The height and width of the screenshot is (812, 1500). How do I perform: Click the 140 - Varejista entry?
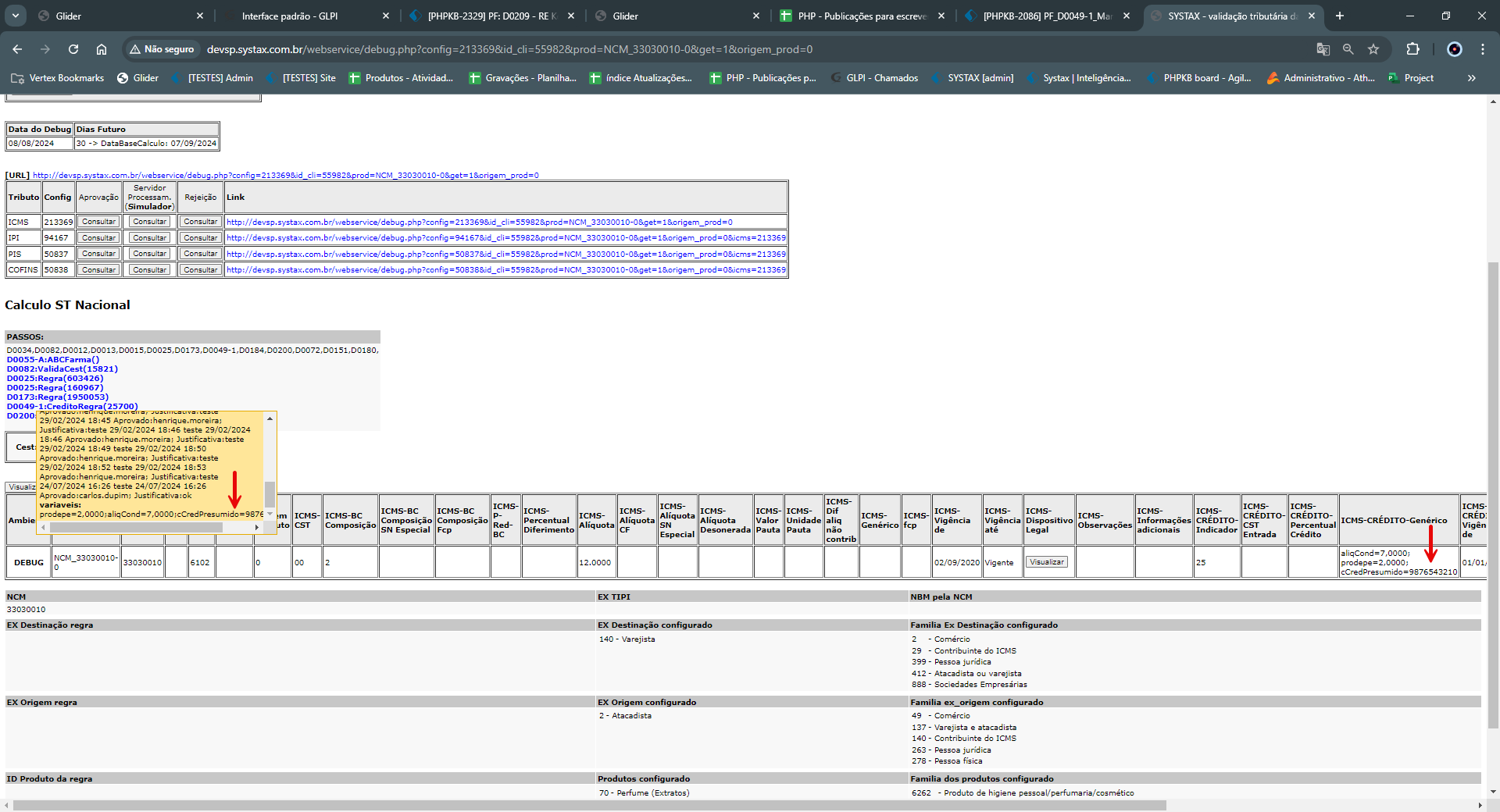(x=627, y=639)
